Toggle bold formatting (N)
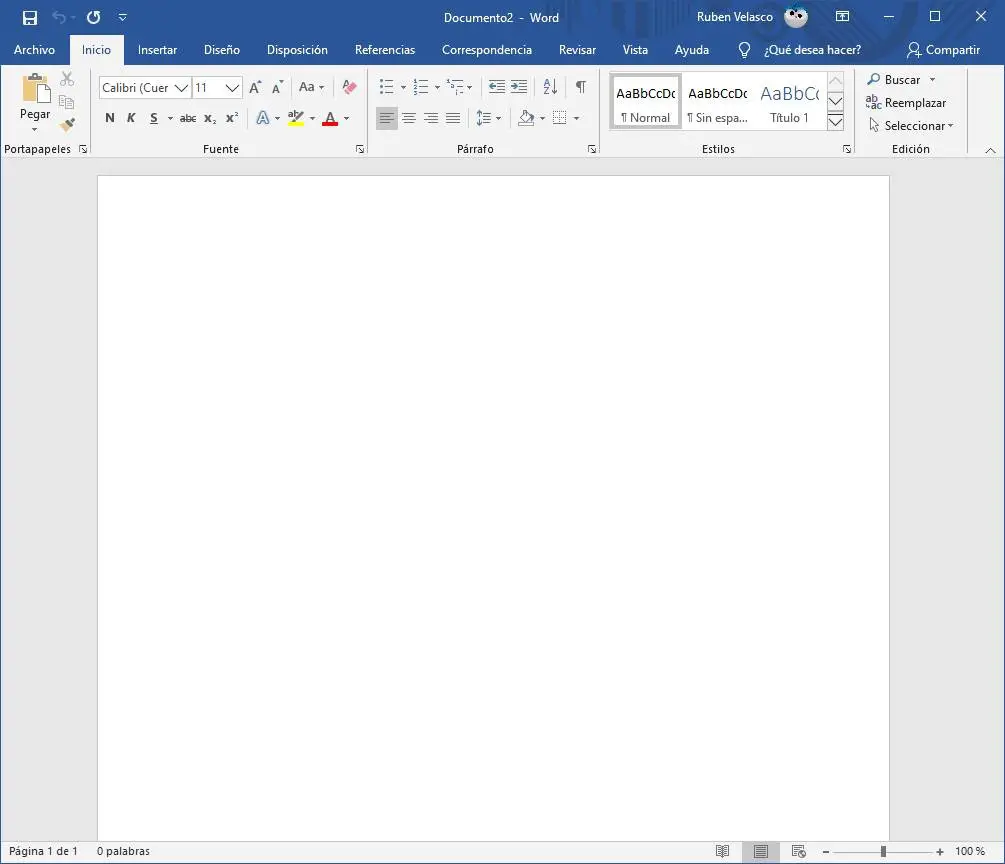This screenshot has height=864, width=1005. 110,118
